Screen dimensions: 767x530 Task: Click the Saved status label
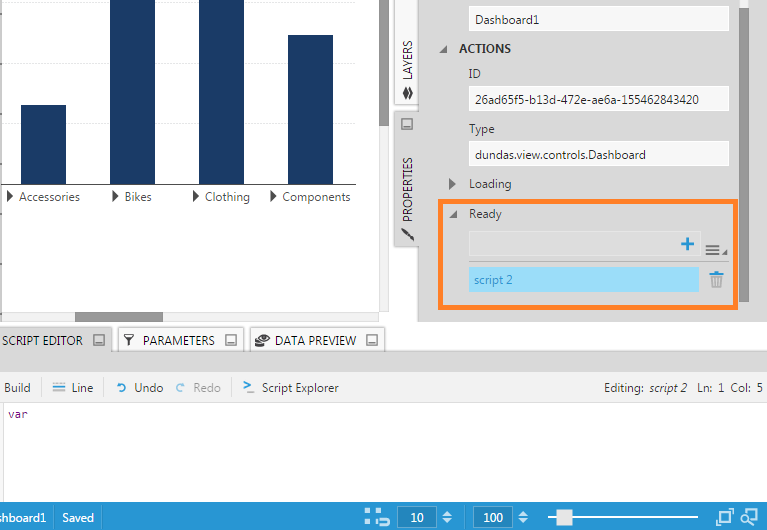[78, 517]
